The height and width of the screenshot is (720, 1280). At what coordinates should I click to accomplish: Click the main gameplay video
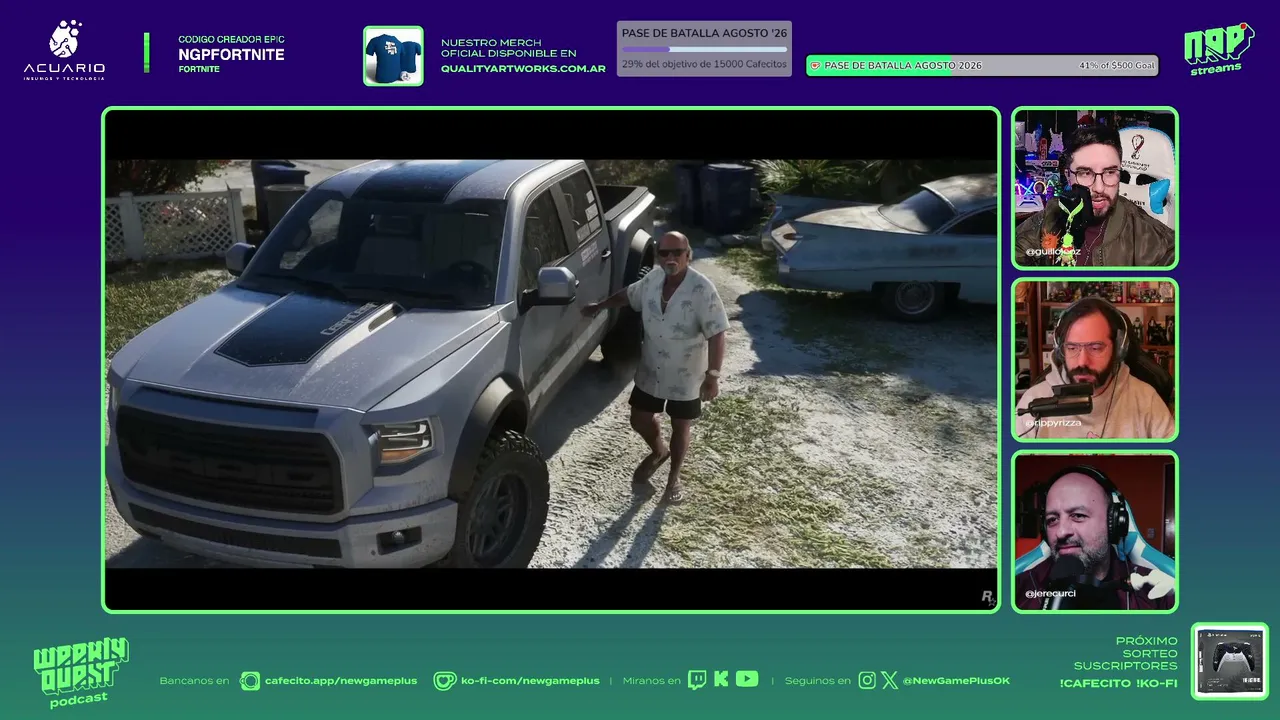[x=551, y=360]
